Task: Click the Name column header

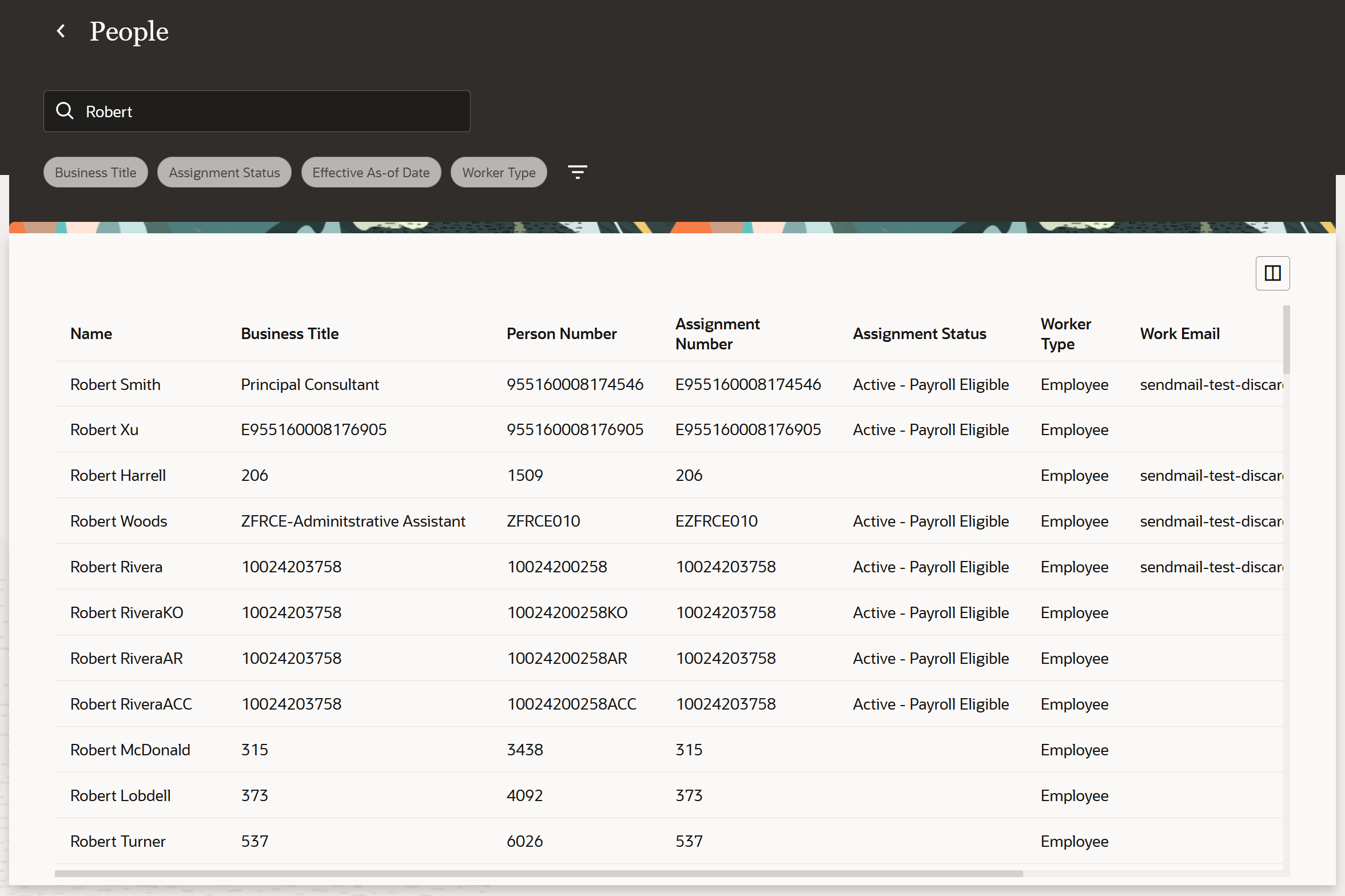Action: 91,334
